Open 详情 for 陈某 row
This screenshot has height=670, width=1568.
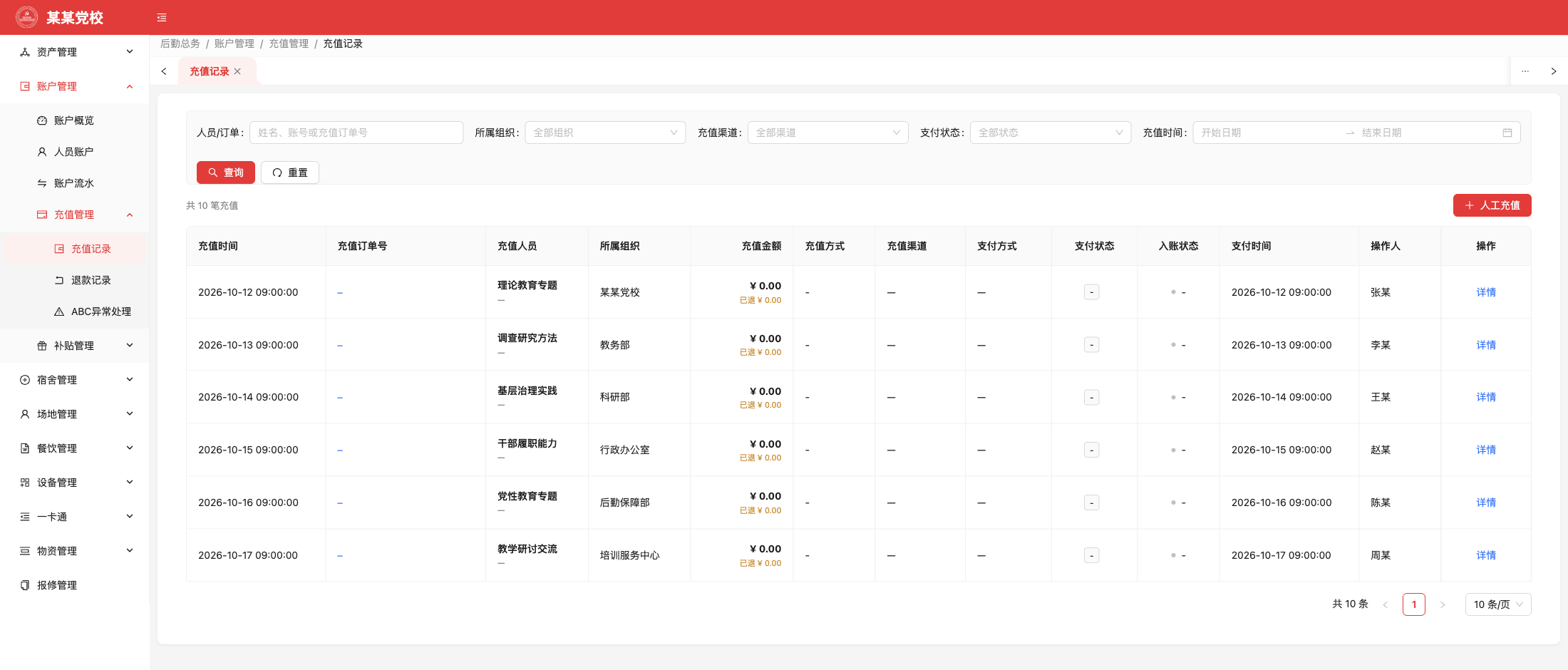click(1486, 502)
